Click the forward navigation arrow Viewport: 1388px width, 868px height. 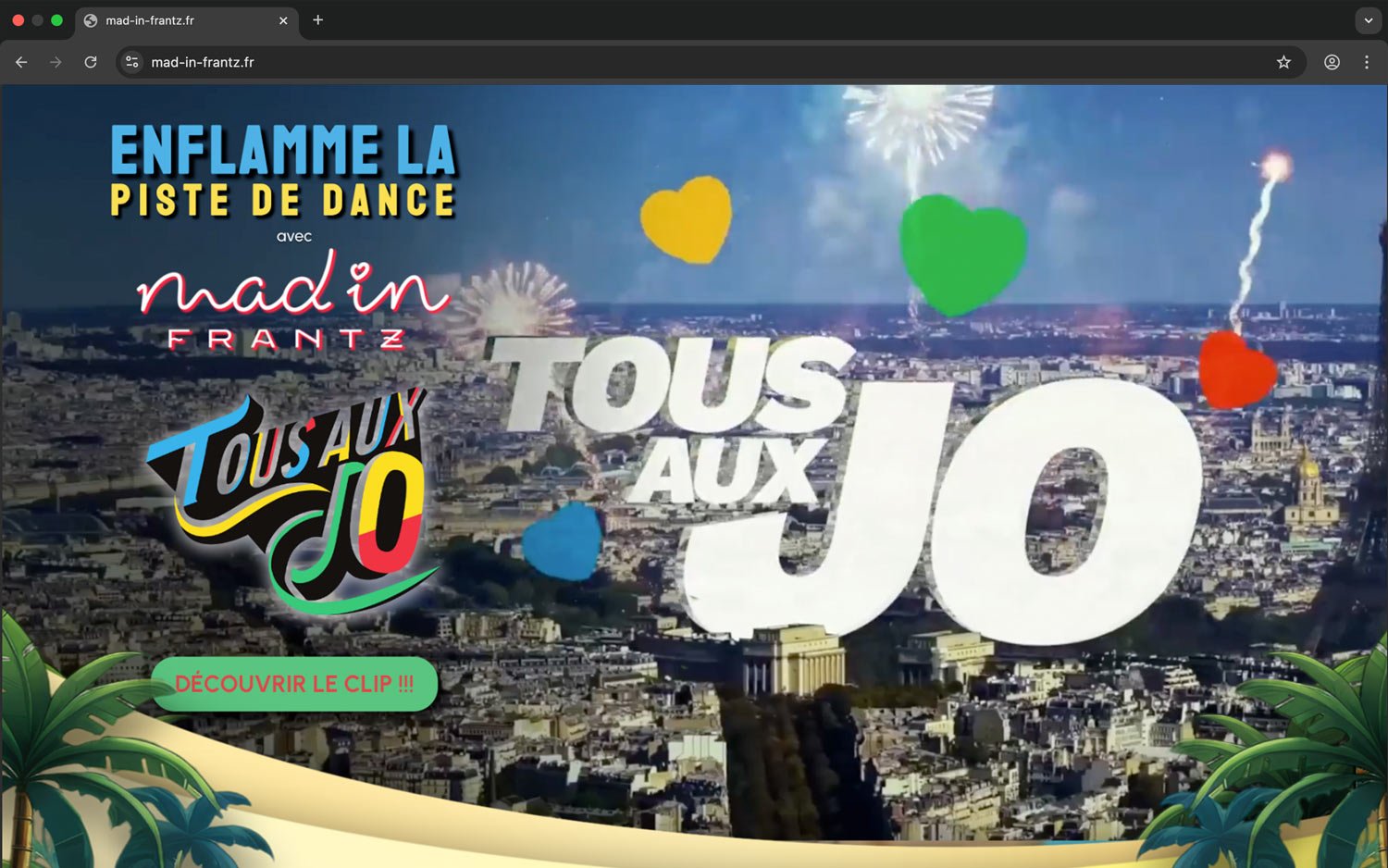[x=56, y=62]
